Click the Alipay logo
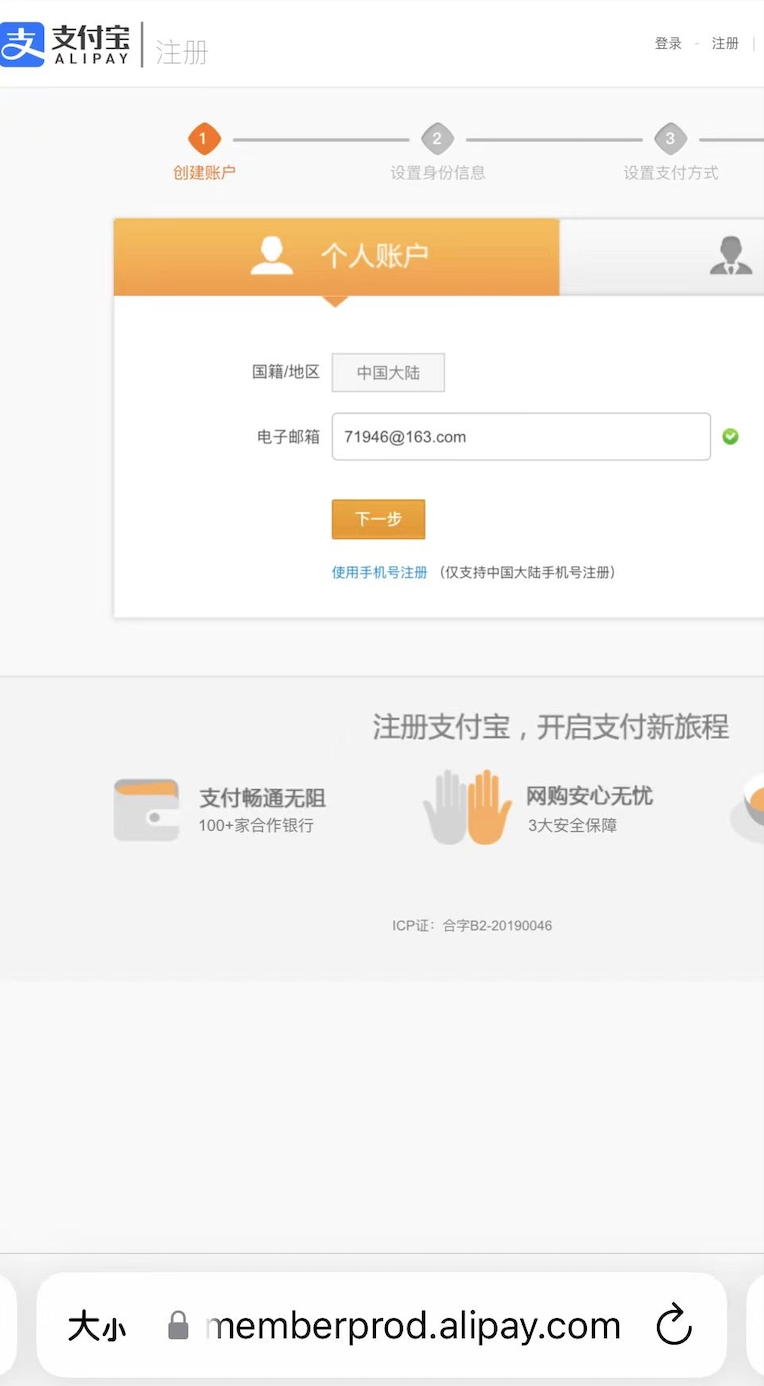The height and width of the screenshot is (1386, 764). [x=65, y=44]
